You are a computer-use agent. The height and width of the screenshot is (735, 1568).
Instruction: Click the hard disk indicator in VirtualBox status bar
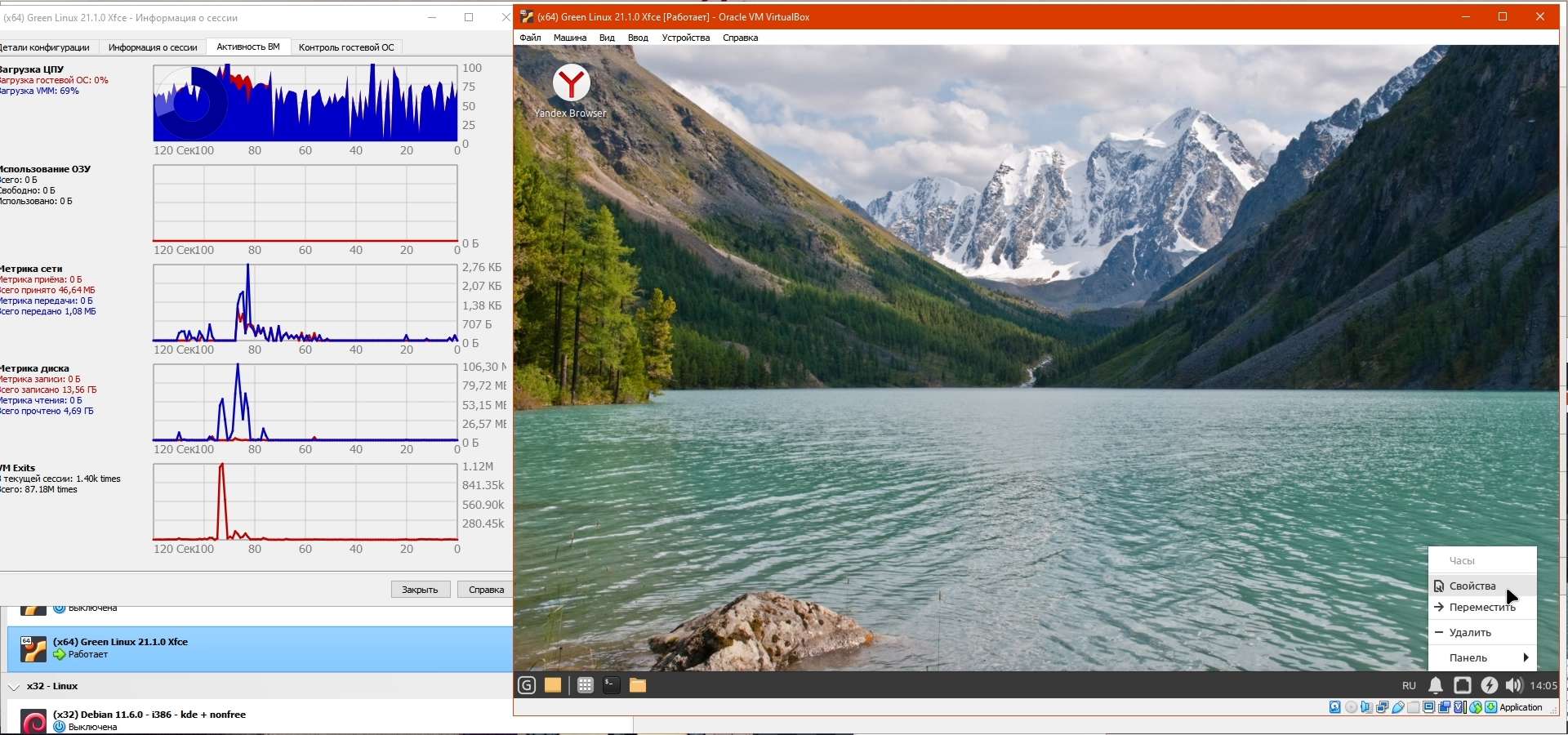[x=1335, y=707]
